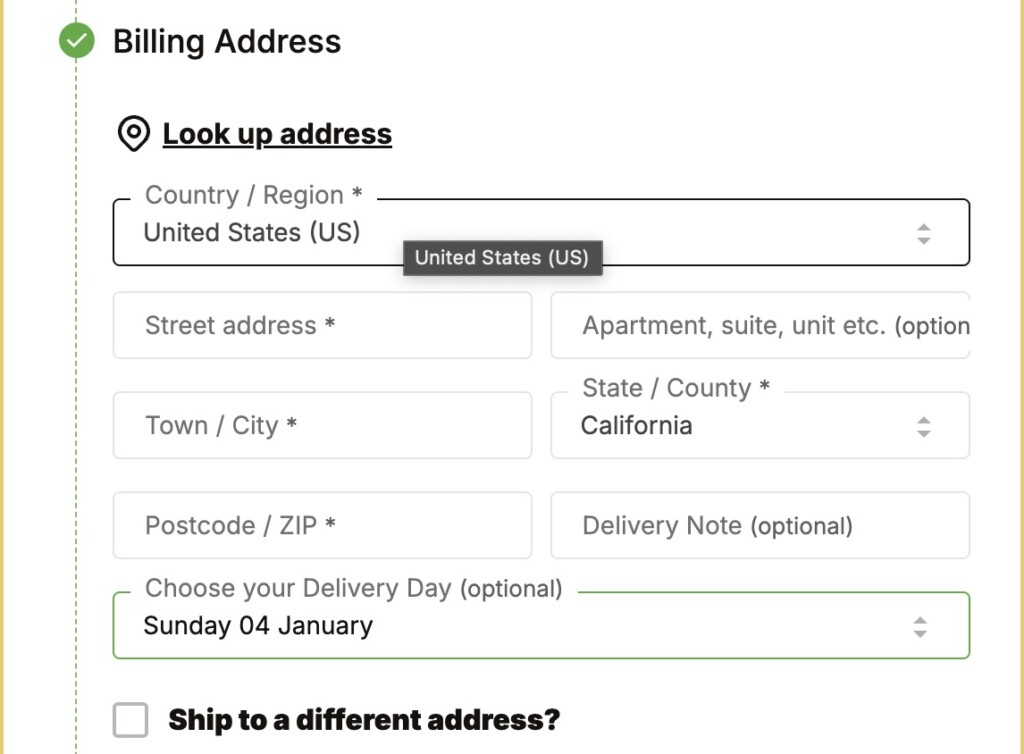
Task: Click inside the Street address field
Action: [x=320, y=325]
